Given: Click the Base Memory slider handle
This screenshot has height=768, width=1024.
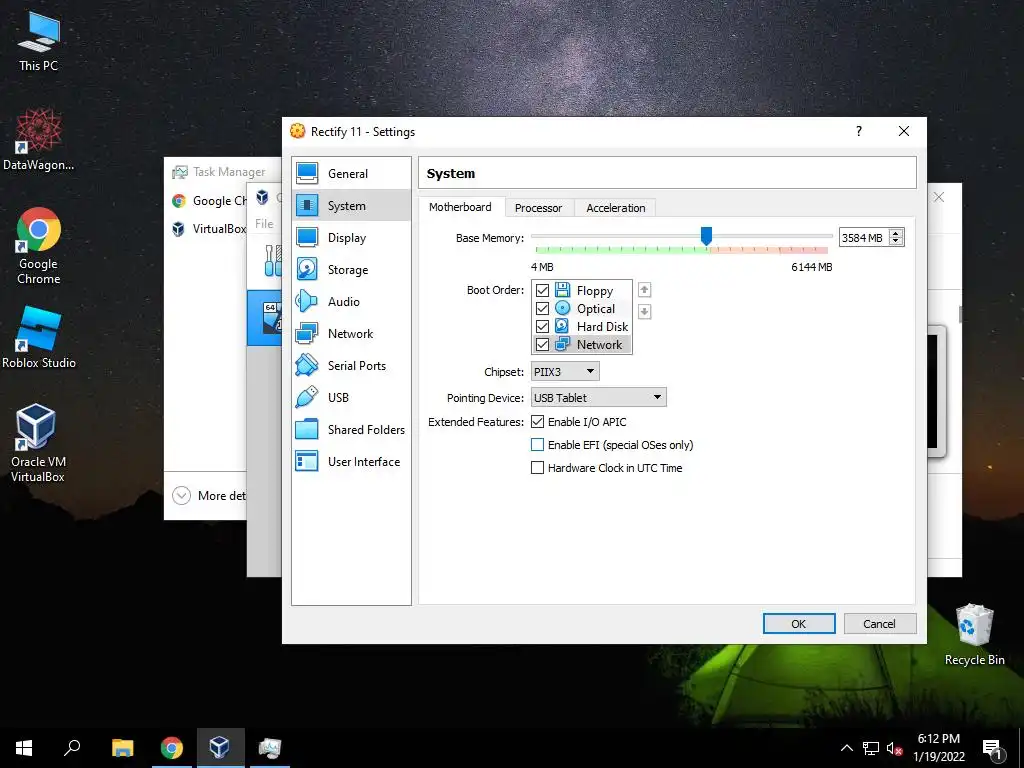Looking at the screenshot, I should click(x=706, y=236).
